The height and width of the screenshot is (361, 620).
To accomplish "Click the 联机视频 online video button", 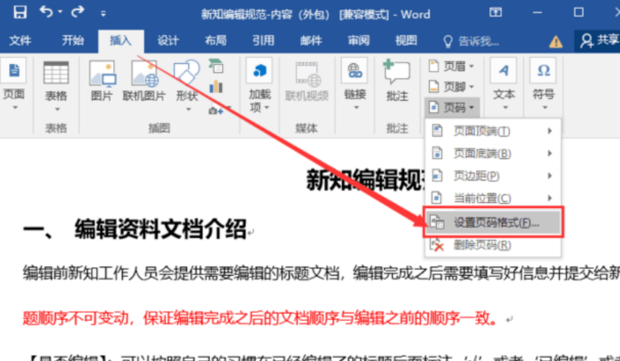I will [x=307, y=81].
